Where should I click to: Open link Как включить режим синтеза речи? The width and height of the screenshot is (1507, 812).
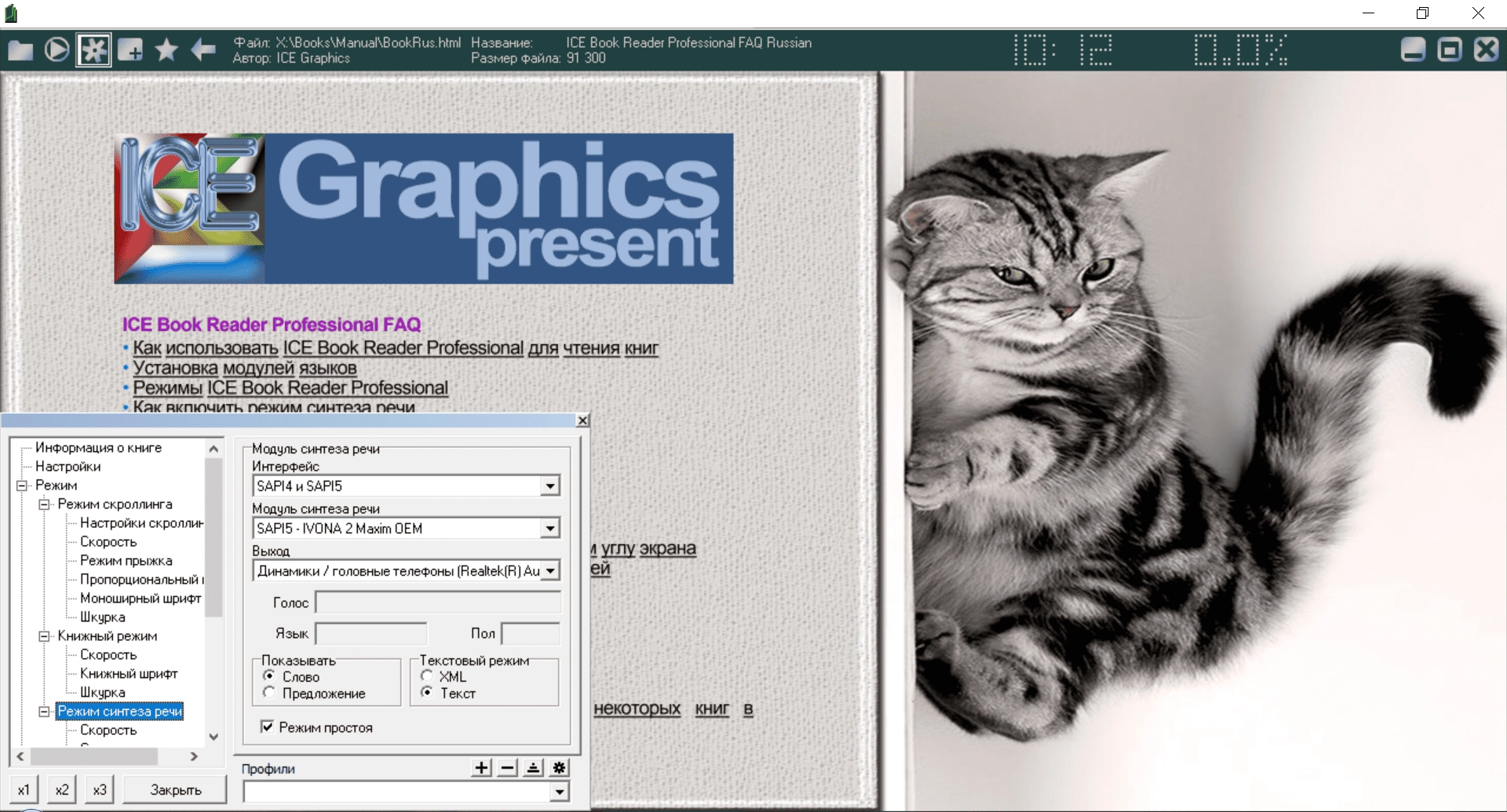tap(274, 406)
